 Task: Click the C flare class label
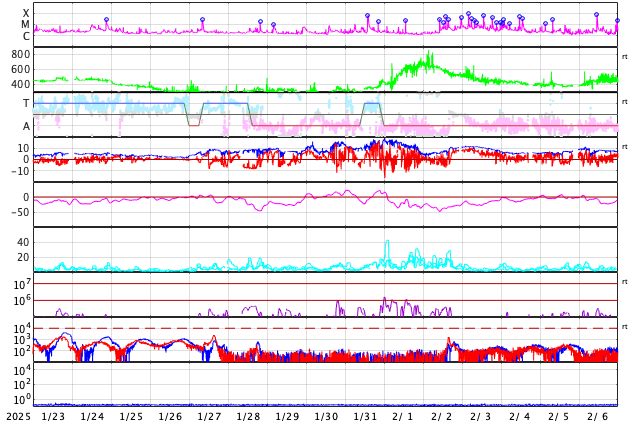(x=26, y=36)
